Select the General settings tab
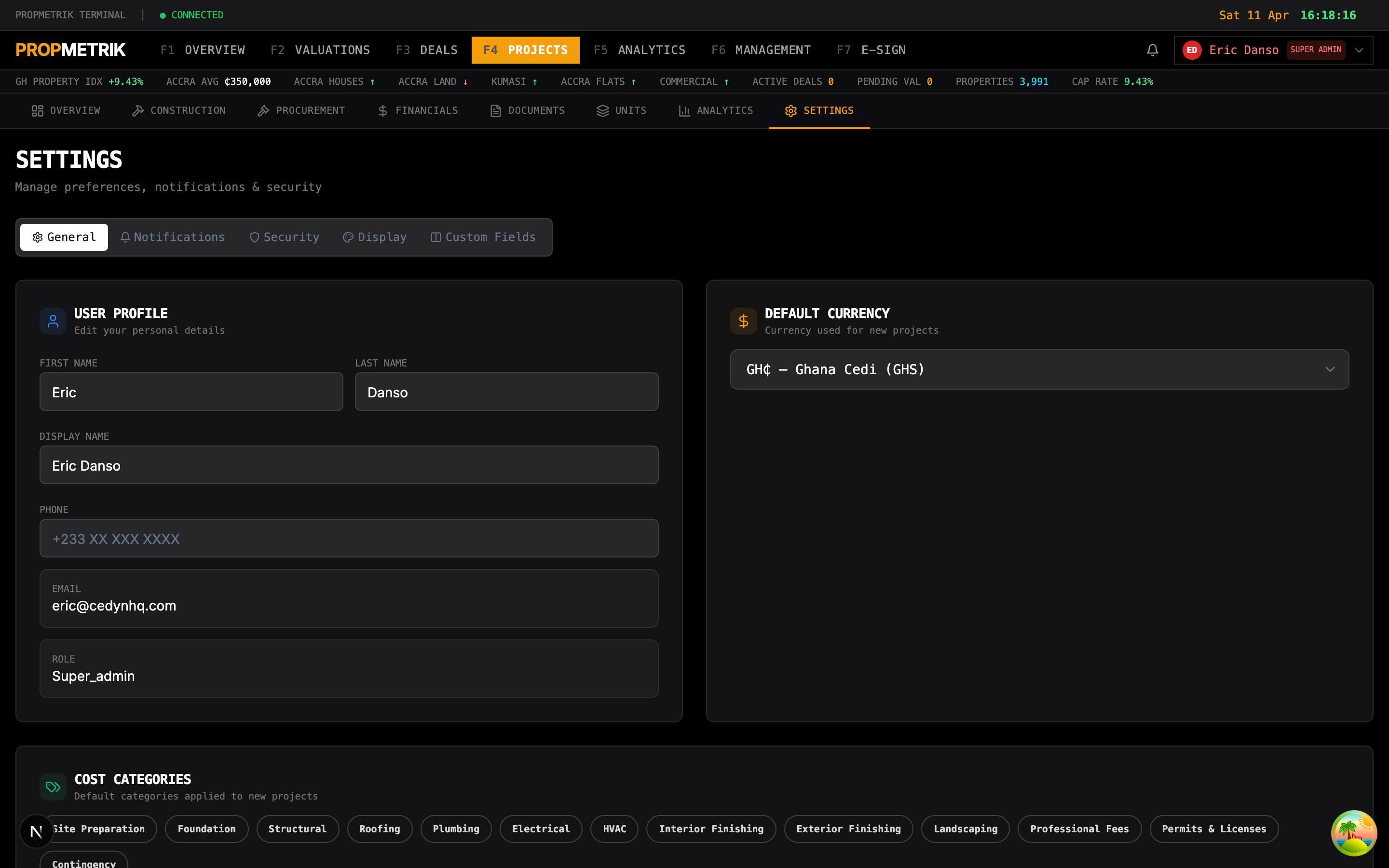The height and width of the screenshot is (868, 1389). click(x=64, y=237)
